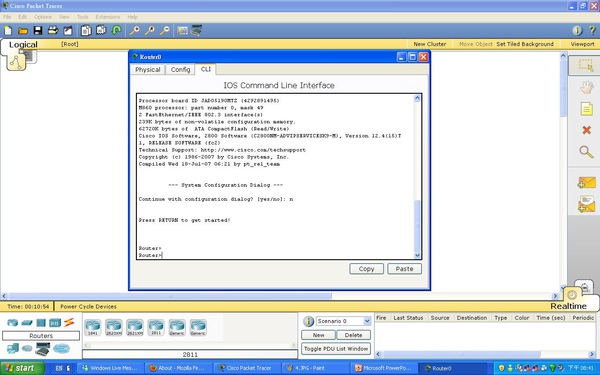Click the Paste button in CLI

pos(404,269)
